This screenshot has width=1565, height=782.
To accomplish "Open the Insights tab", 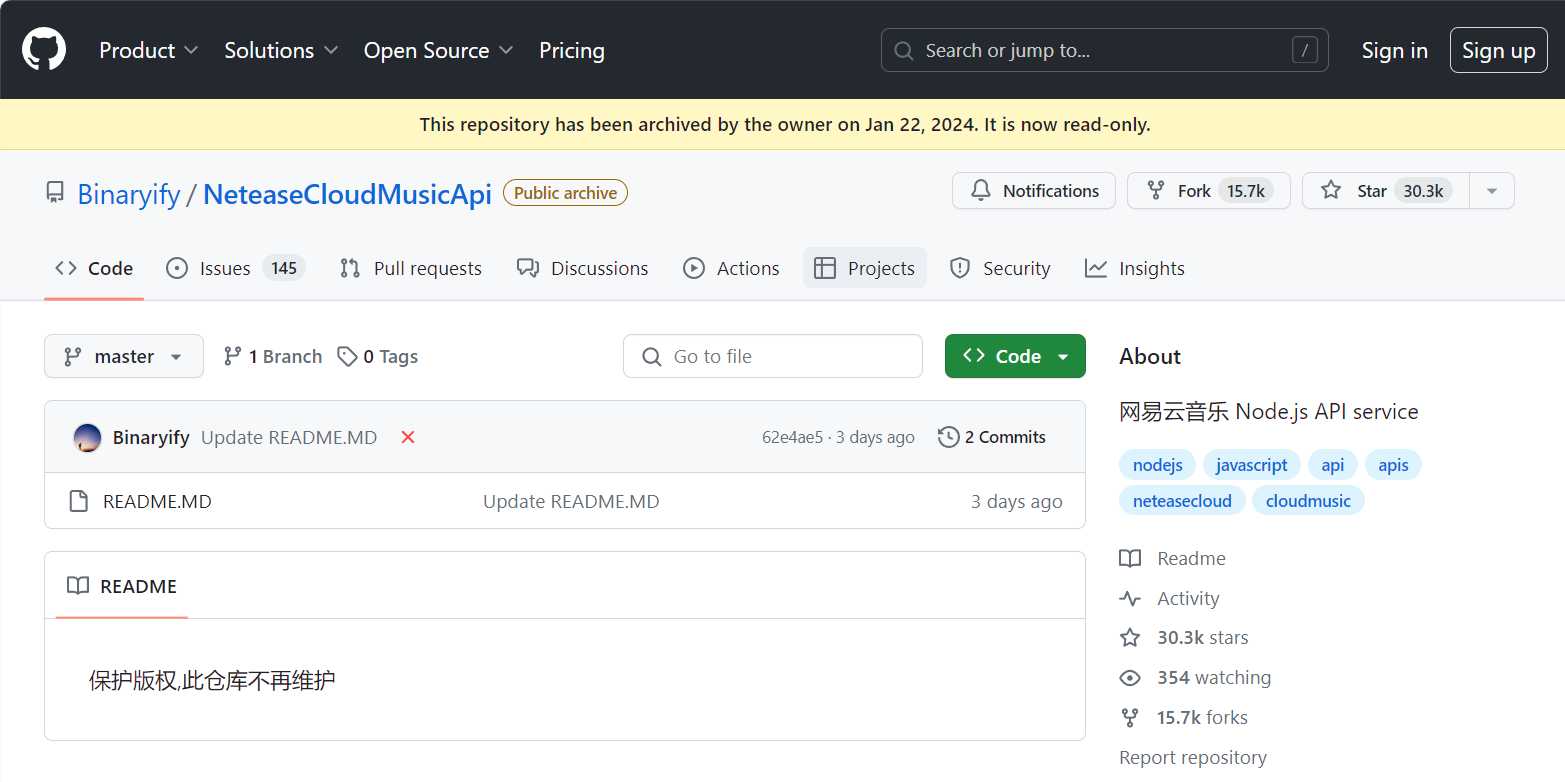I will [x=1135, y=268].
